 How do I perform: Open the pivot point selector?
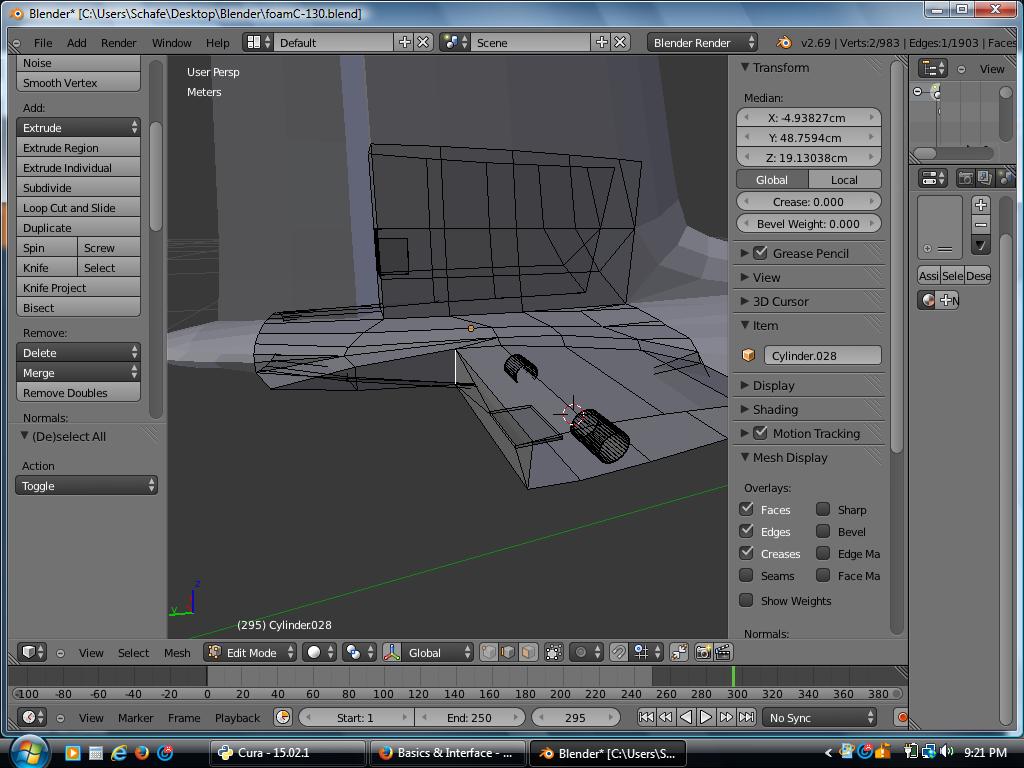point(360,652)
